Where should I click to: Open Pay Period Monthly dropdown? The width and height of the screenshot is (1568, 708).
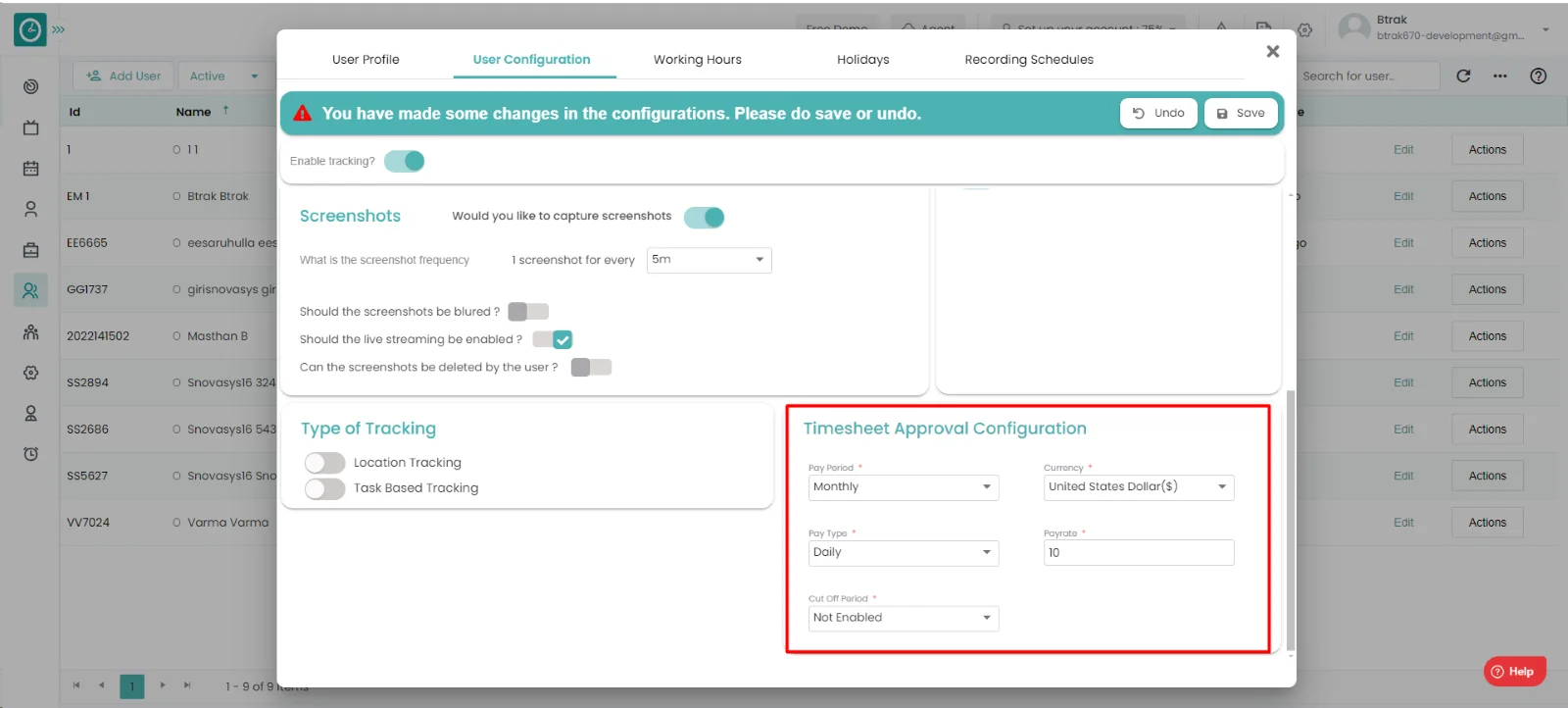click(x=904, y=487)
